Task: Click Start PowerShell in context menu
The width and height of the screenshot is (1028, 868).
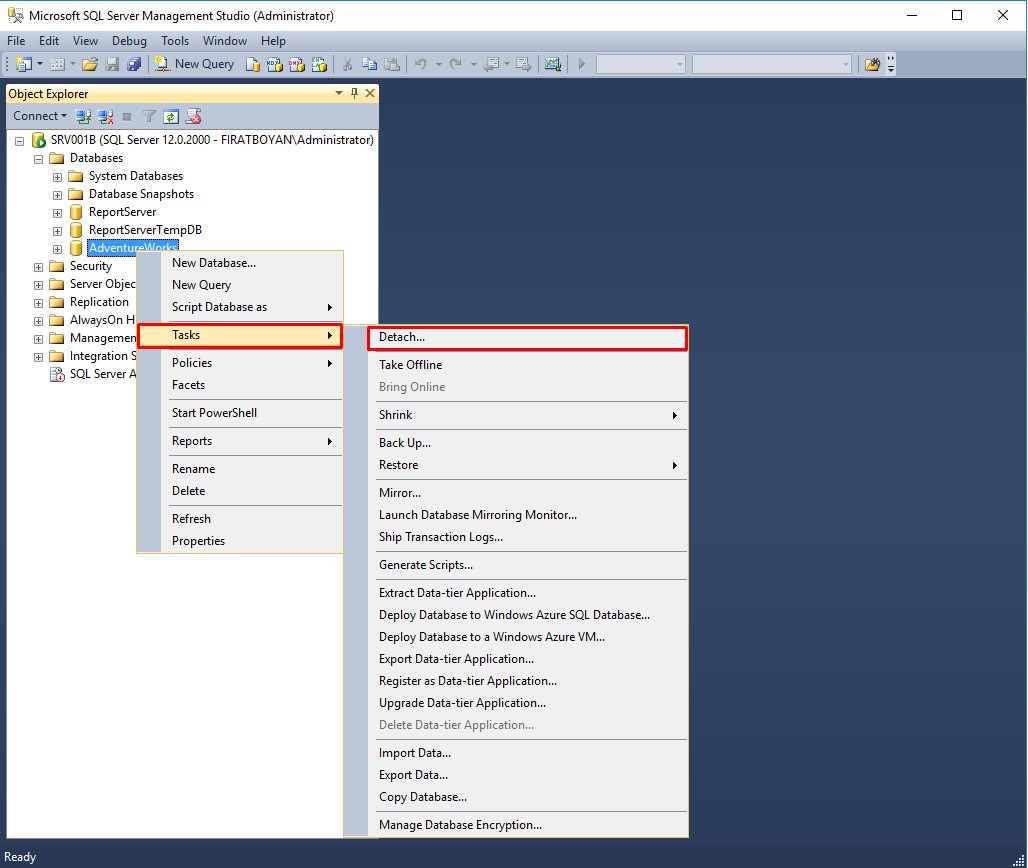Action: [252, 413]
